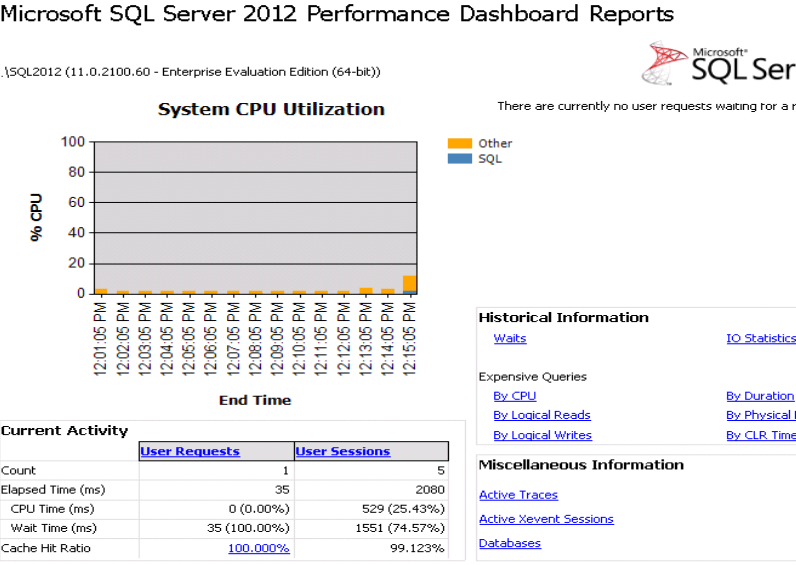Click the Count value 5 for User Sessions
The width and height of the screenshot is (796, 565).
441,471
